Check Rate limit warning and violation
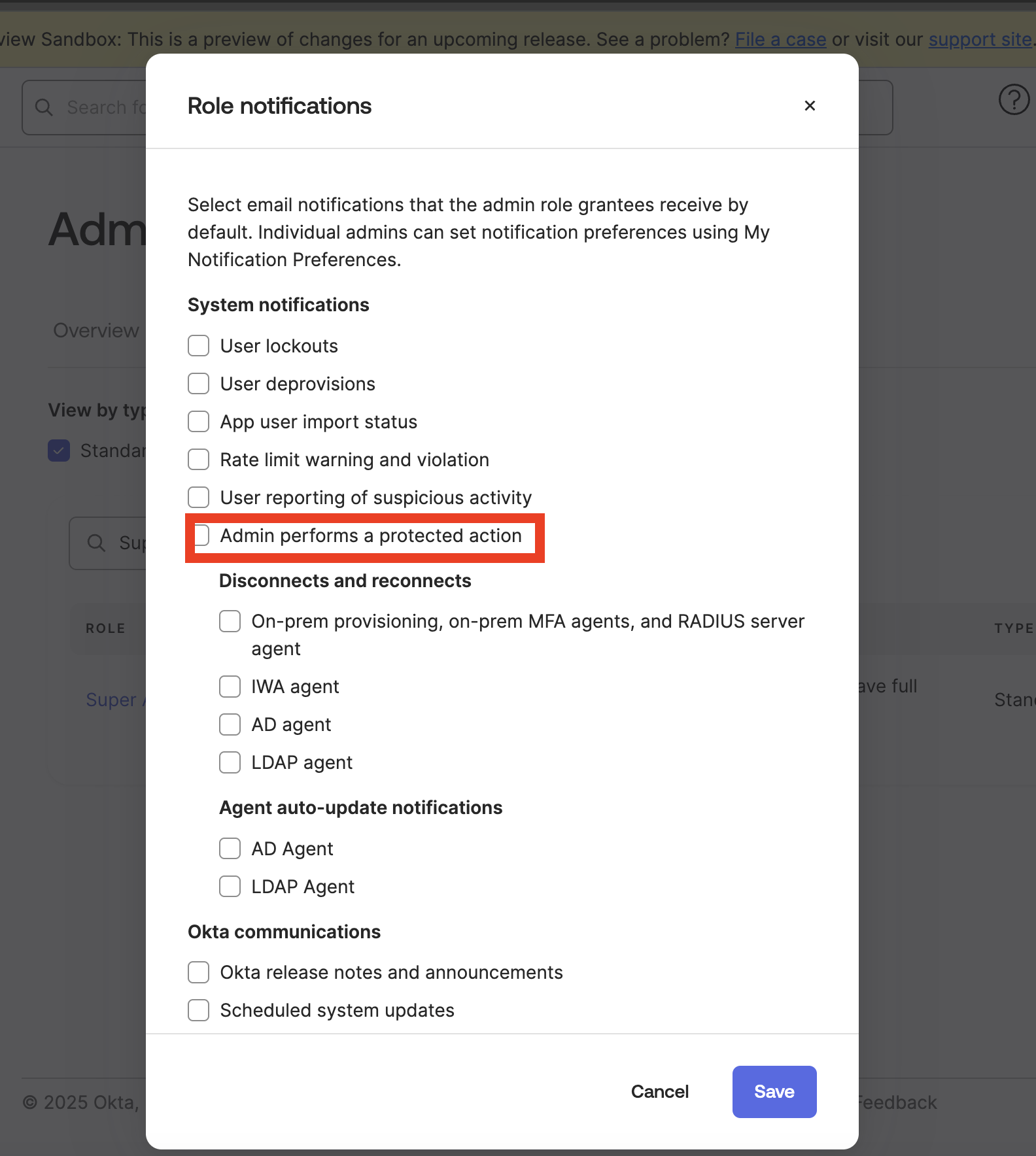This screenshot has height=1156, width=1036. click(198, 459)
